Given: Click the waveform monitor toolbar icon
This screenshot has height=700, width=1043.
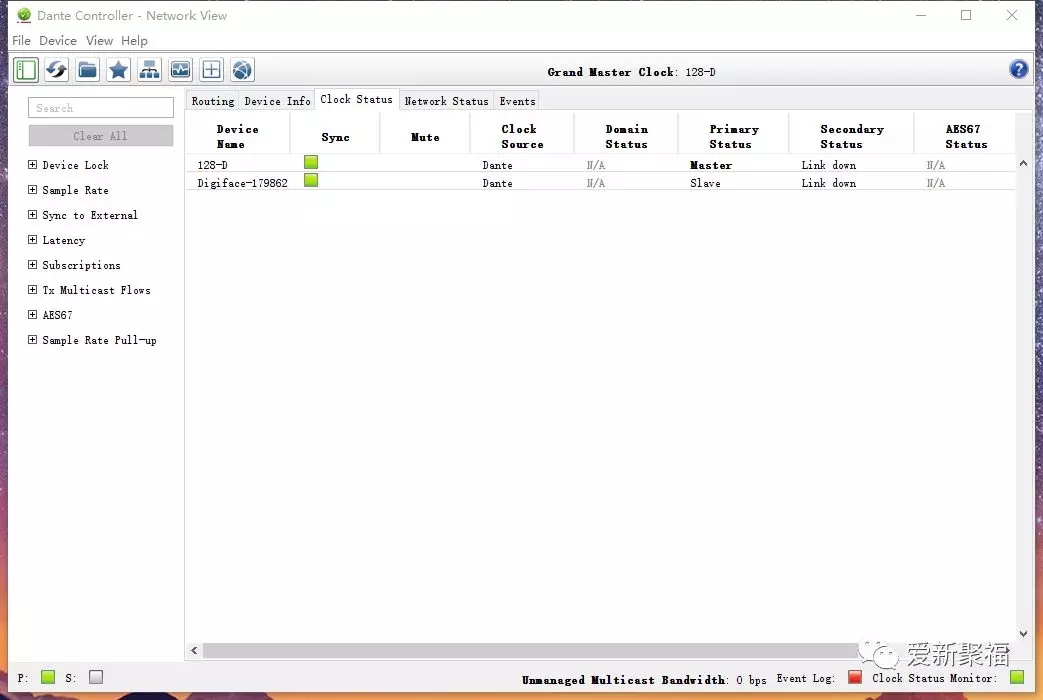Looking at the screenshot, I should pos(180,70).
